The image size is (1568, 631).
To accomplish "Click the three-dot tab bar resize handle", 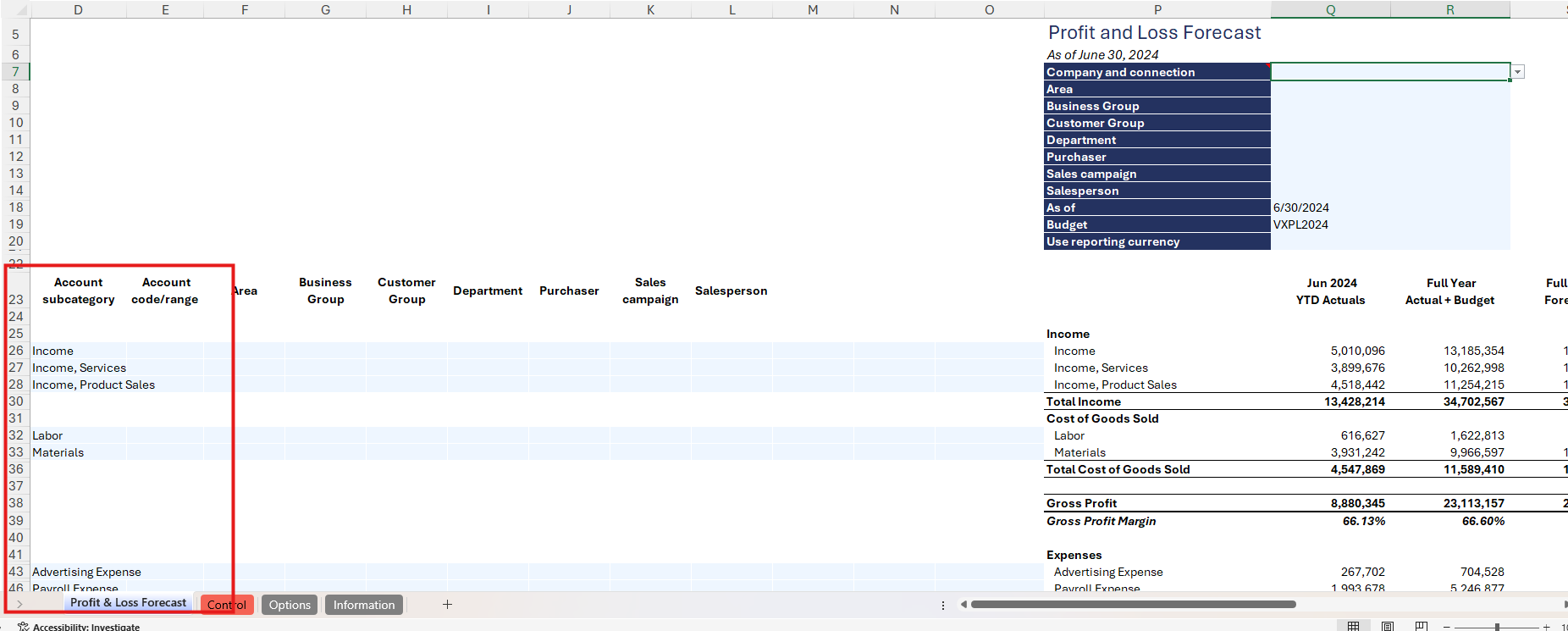I will click(x=942, y=605).
